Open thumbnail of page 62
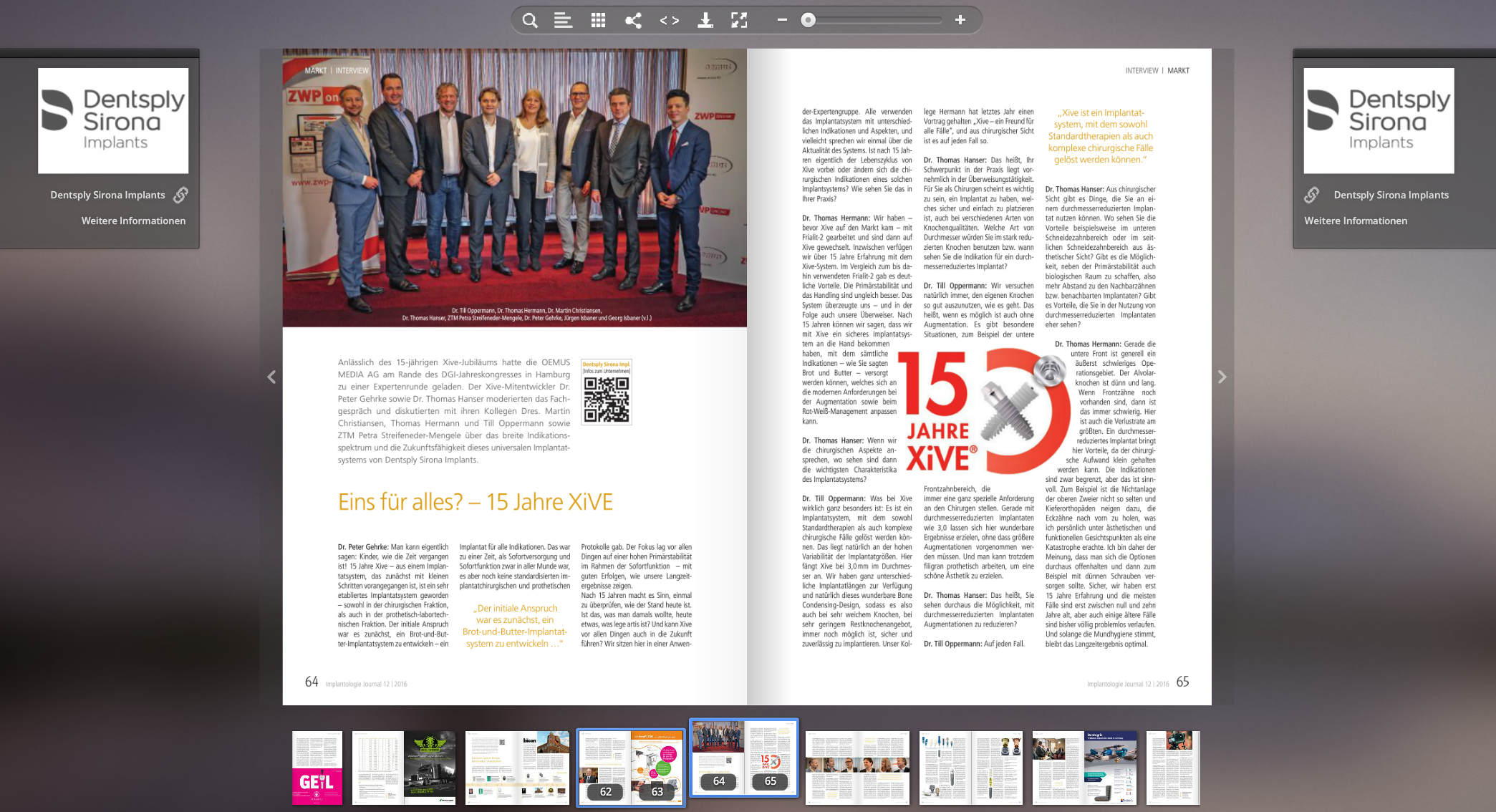Viewport: 1496px width, 812px height. pyautogui.click(x=605, y=767)
